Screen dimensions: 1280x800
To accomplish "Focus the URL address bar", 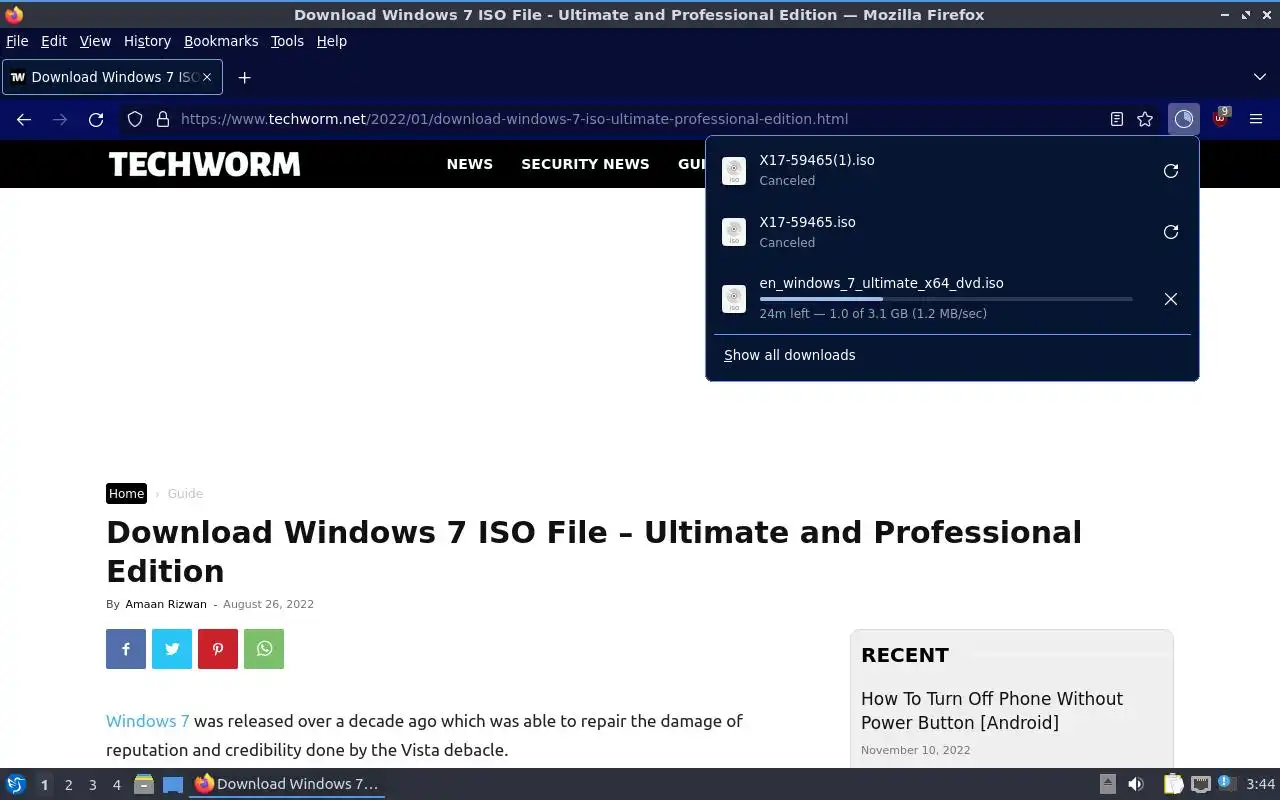I will point(640,119).
